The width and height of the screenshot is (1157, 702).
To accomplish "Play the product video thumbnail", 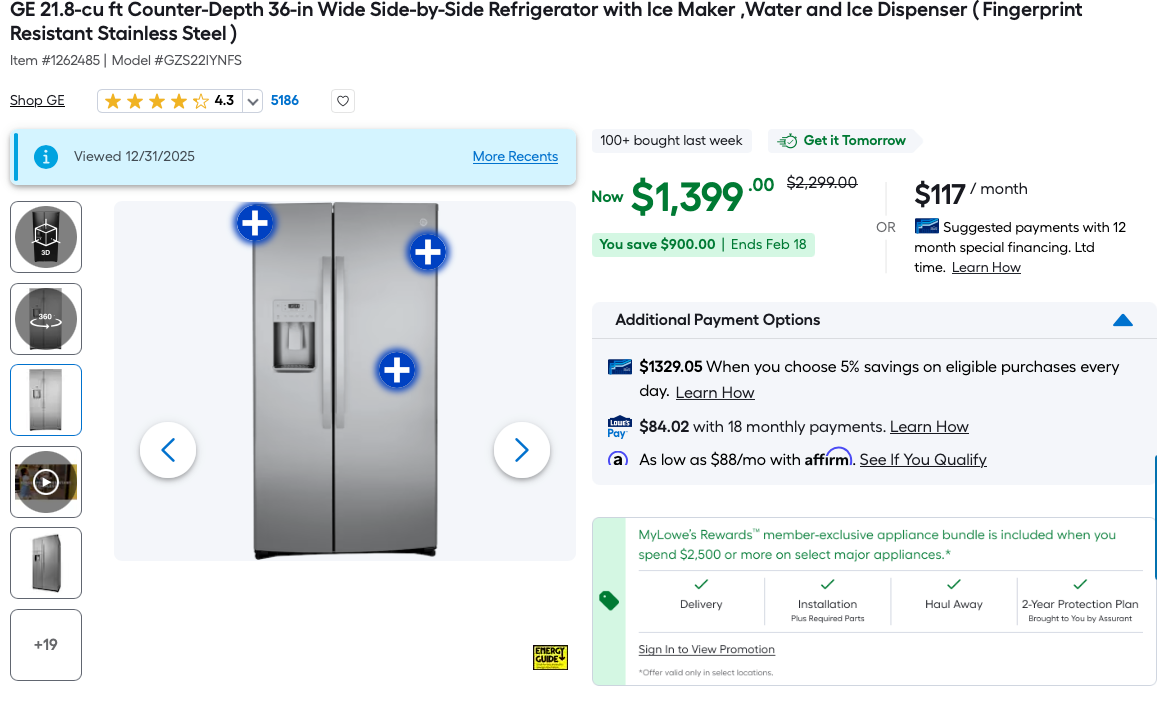I will coord(45,481).
